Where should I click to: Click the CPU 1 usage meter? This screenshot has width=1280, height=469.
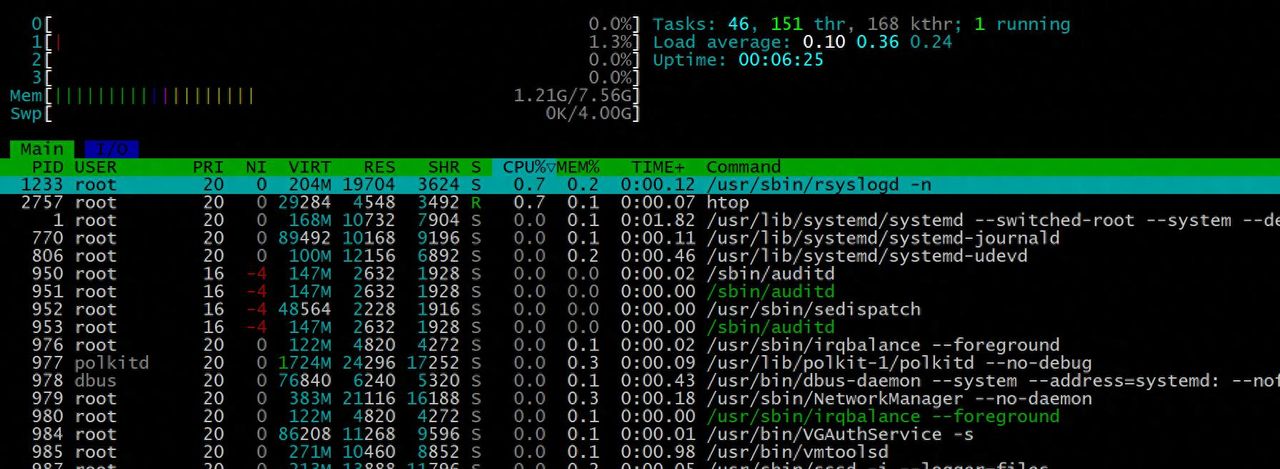tap(335, 42)
